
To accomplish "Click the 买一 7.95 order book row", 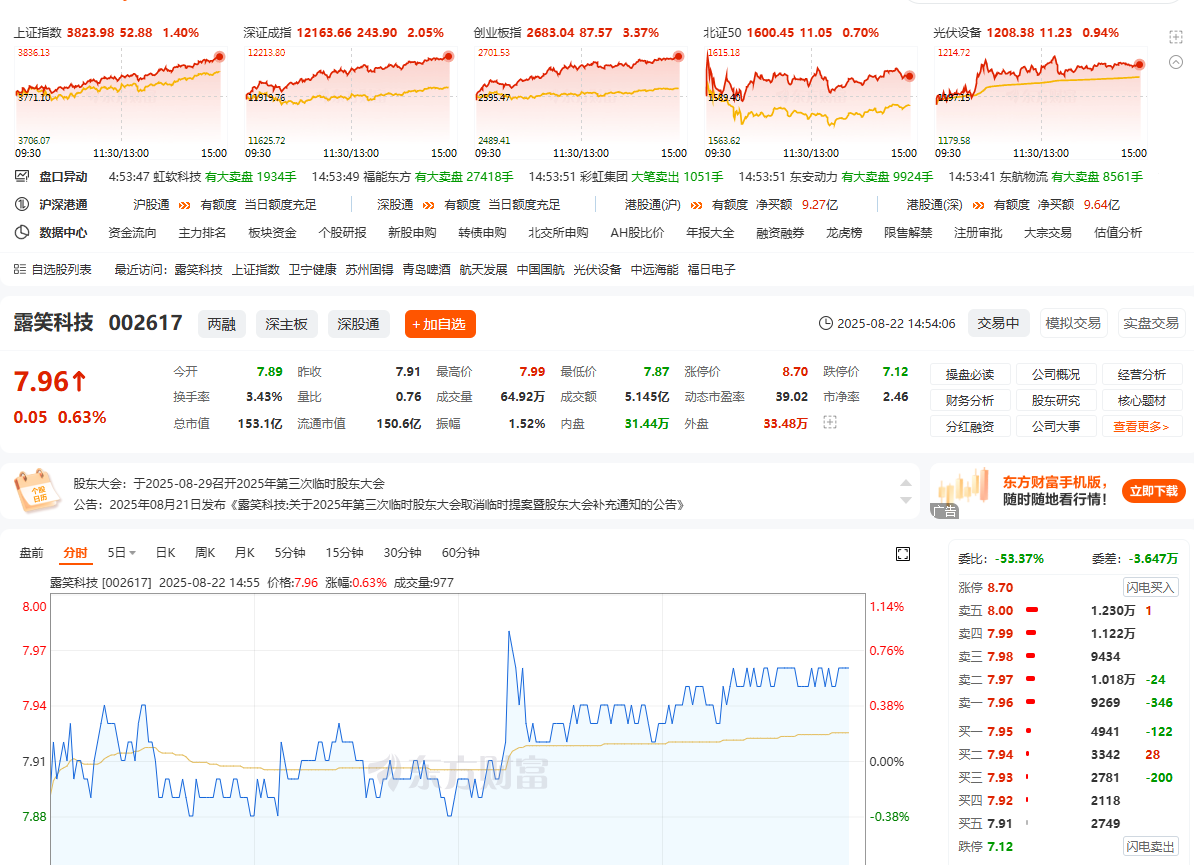I will (x=1067, y=732).
